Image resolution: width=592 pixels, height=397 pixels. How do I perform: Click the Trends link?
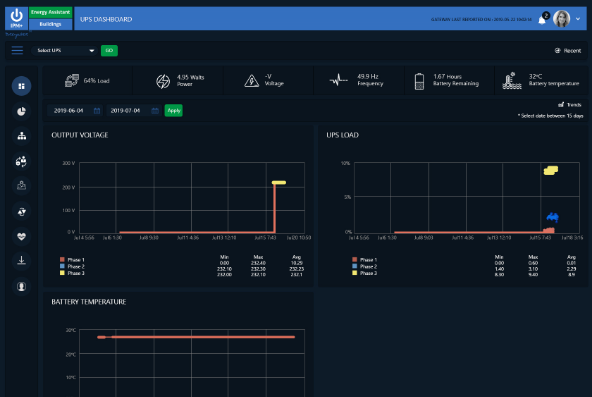574,105
